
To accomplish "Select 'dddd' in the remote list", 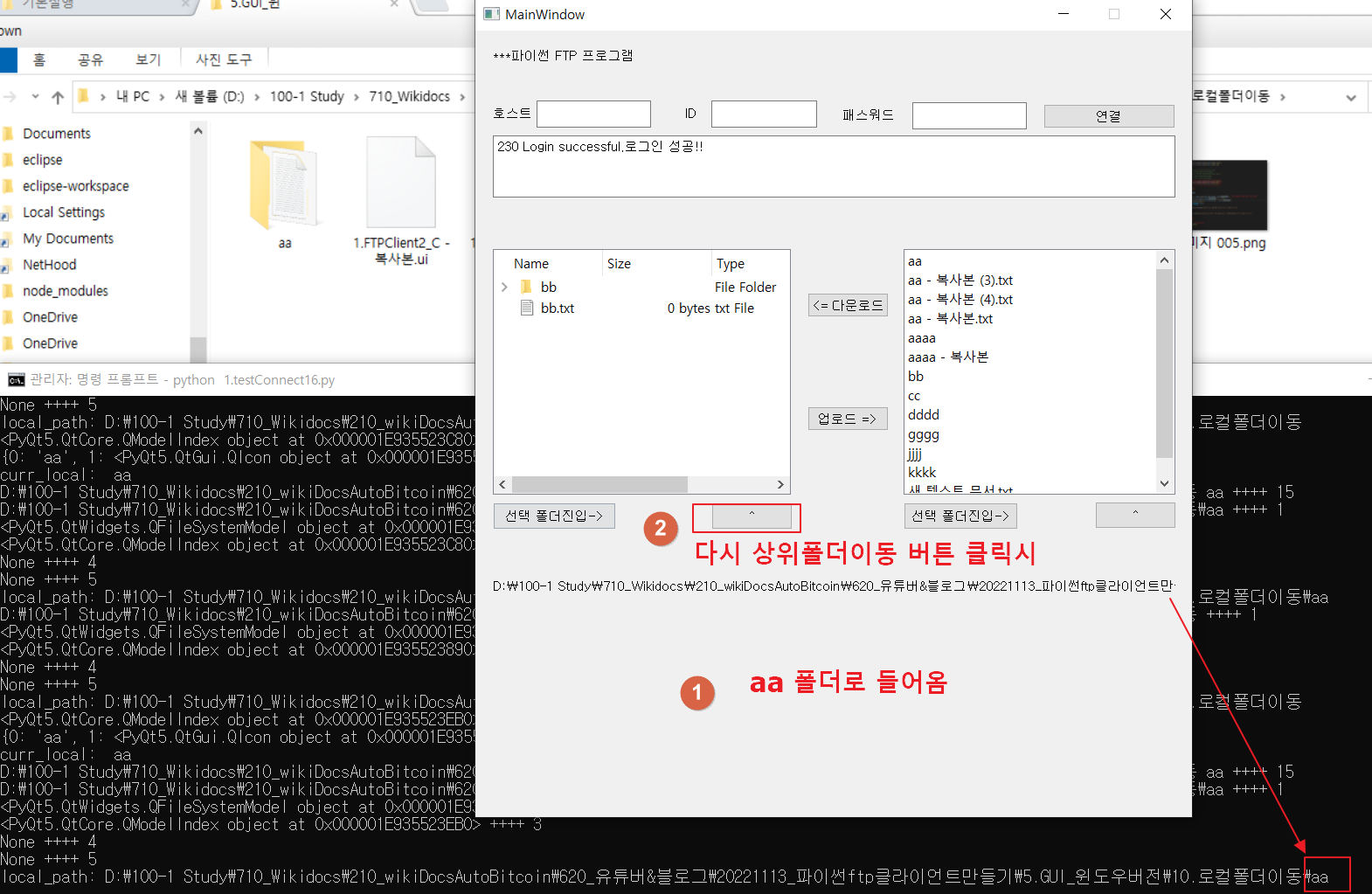I will tap(924, 415).
